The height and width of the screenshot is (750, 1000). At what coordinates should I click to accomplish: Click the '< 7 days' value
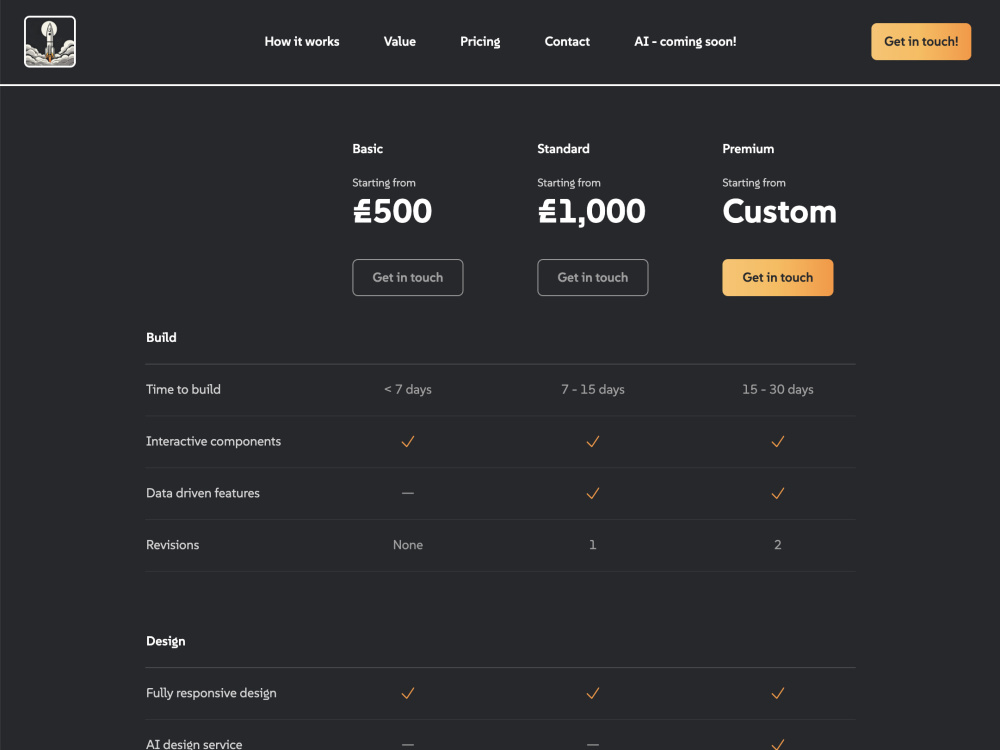[408, 389]
